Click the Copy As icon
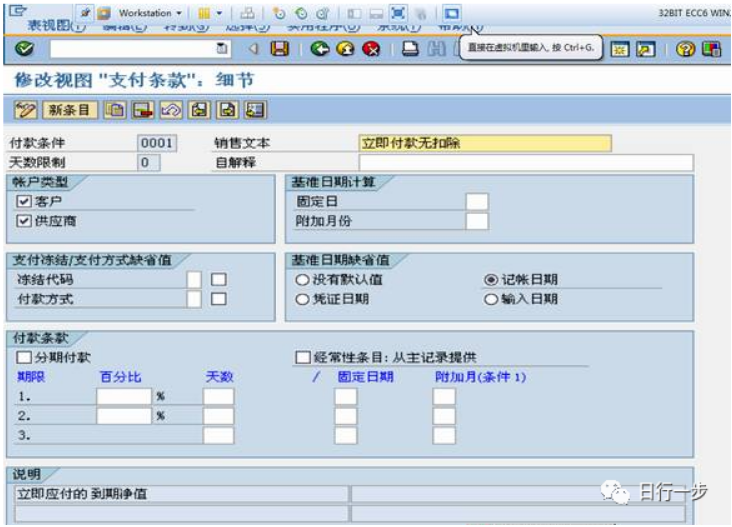The height and width of the screenshot is (527, 732). [115, 110]
